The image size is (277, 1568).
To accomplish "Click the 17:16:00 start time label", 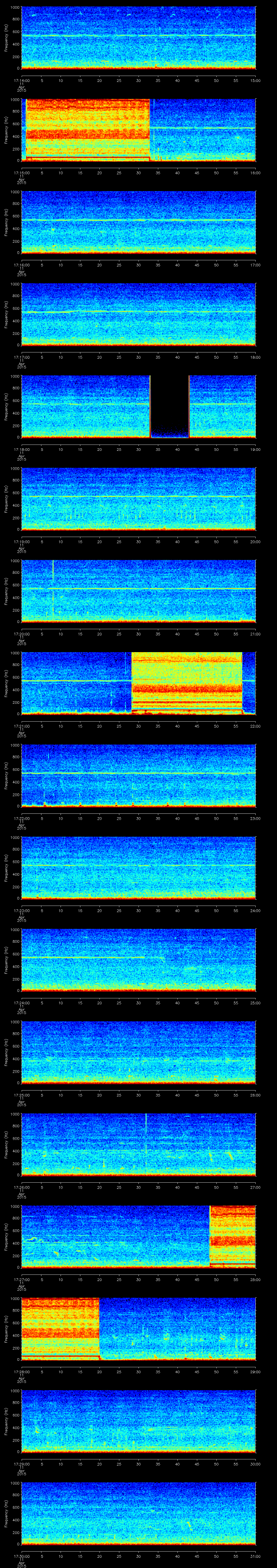I will tap(21, 265).
